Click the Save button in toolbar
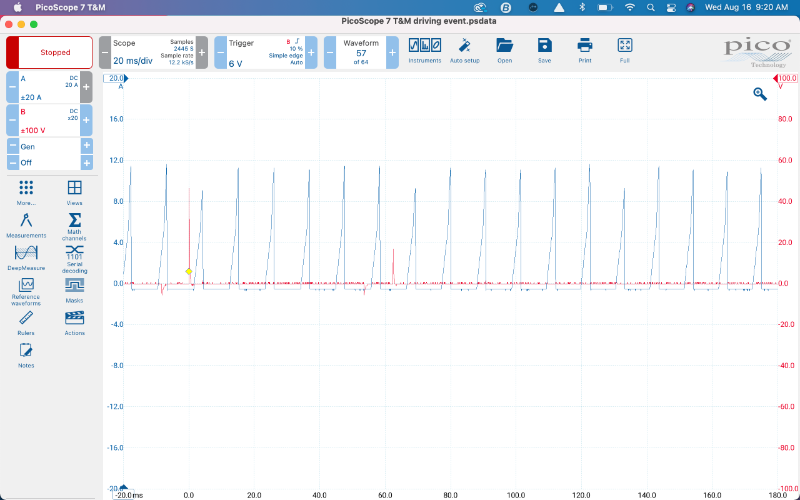800x500 pixels. tap(544, 48)
